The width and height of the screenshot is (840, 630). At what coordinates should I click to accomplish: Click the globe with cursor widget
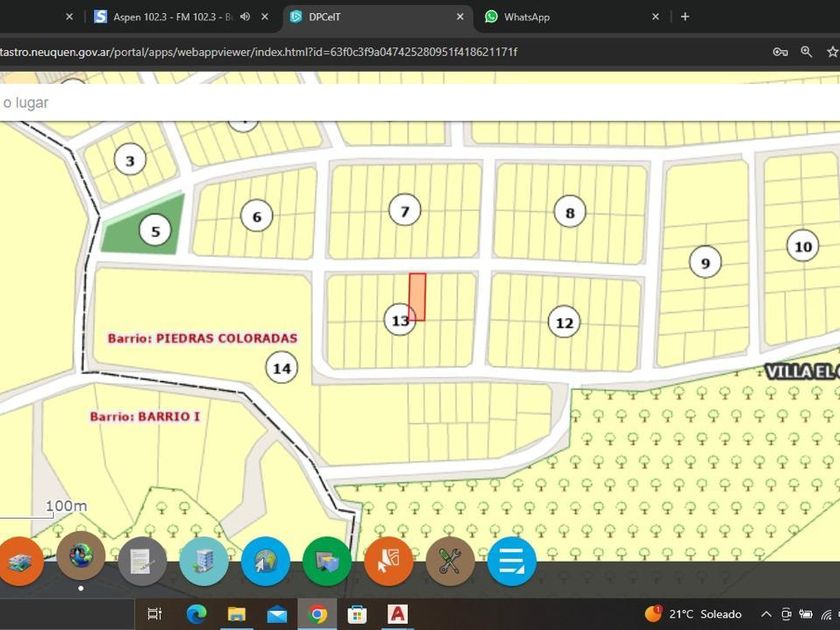point(265,562)
